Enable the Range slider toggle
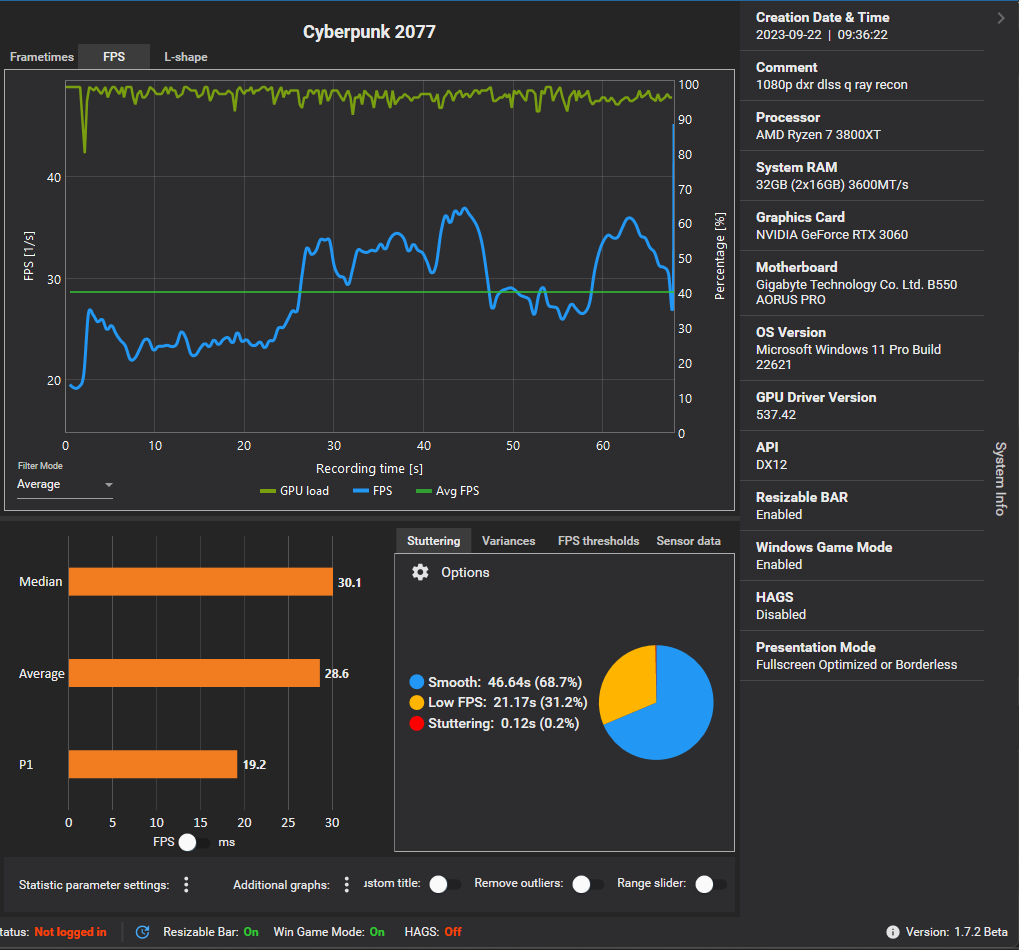This screenshot has width=1019, height=950. [x=711, y=884]
